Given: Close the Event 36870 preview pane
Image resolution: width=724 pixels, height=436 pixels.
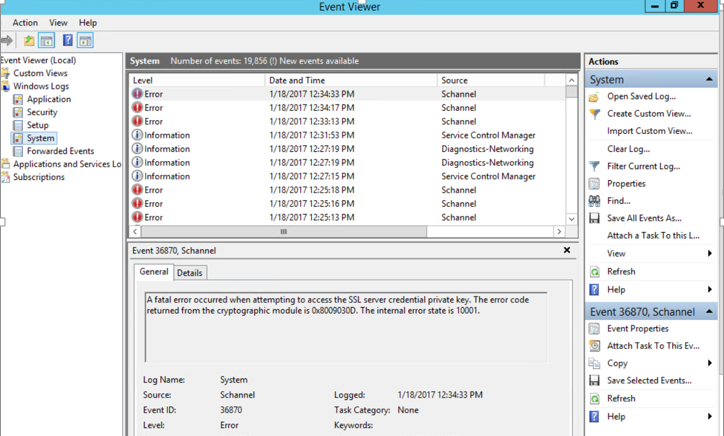Looking at the screenshot, I should 567,251.
